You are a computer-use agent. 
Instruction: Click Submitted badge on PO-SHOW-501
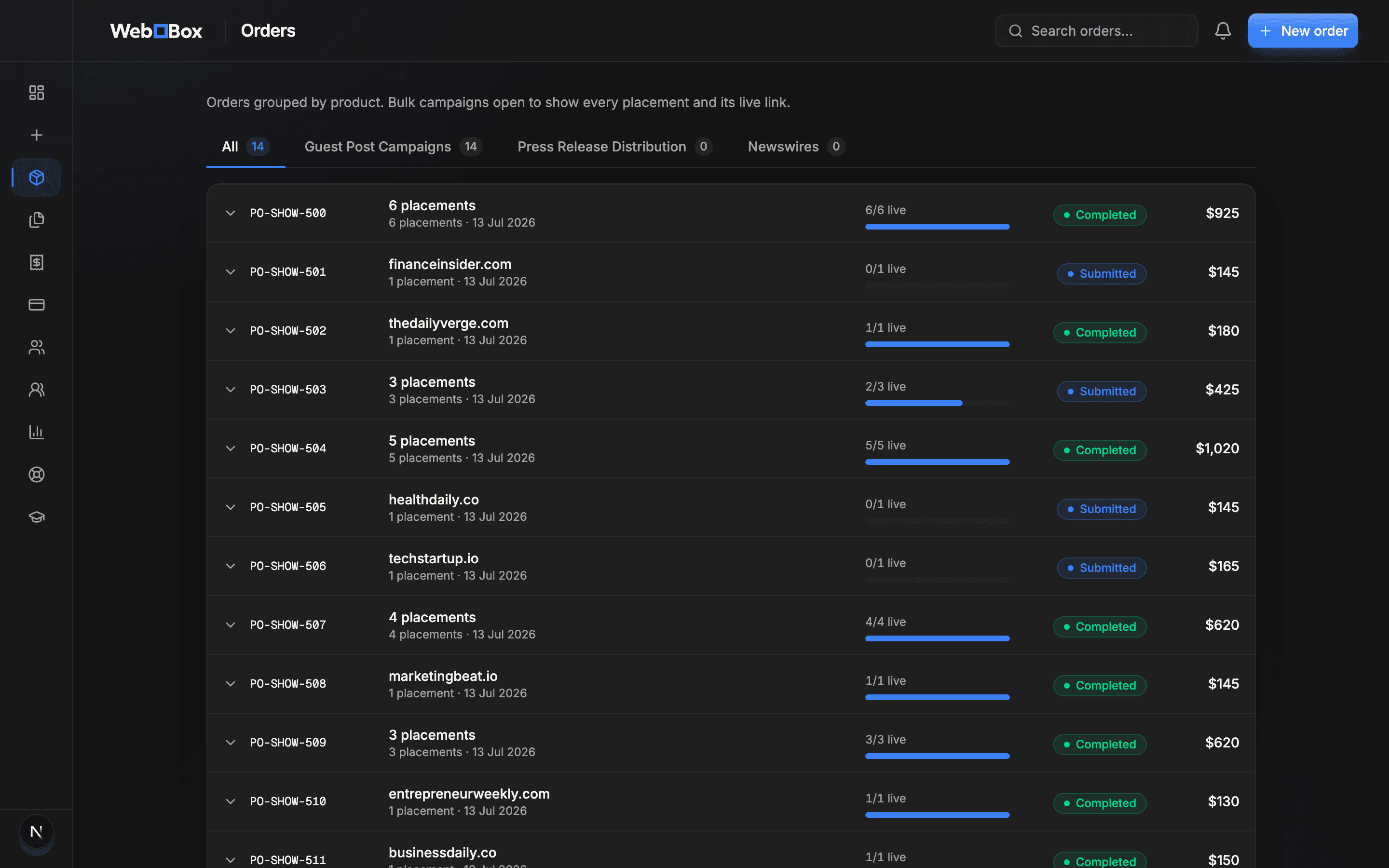tap(1102, 274)
